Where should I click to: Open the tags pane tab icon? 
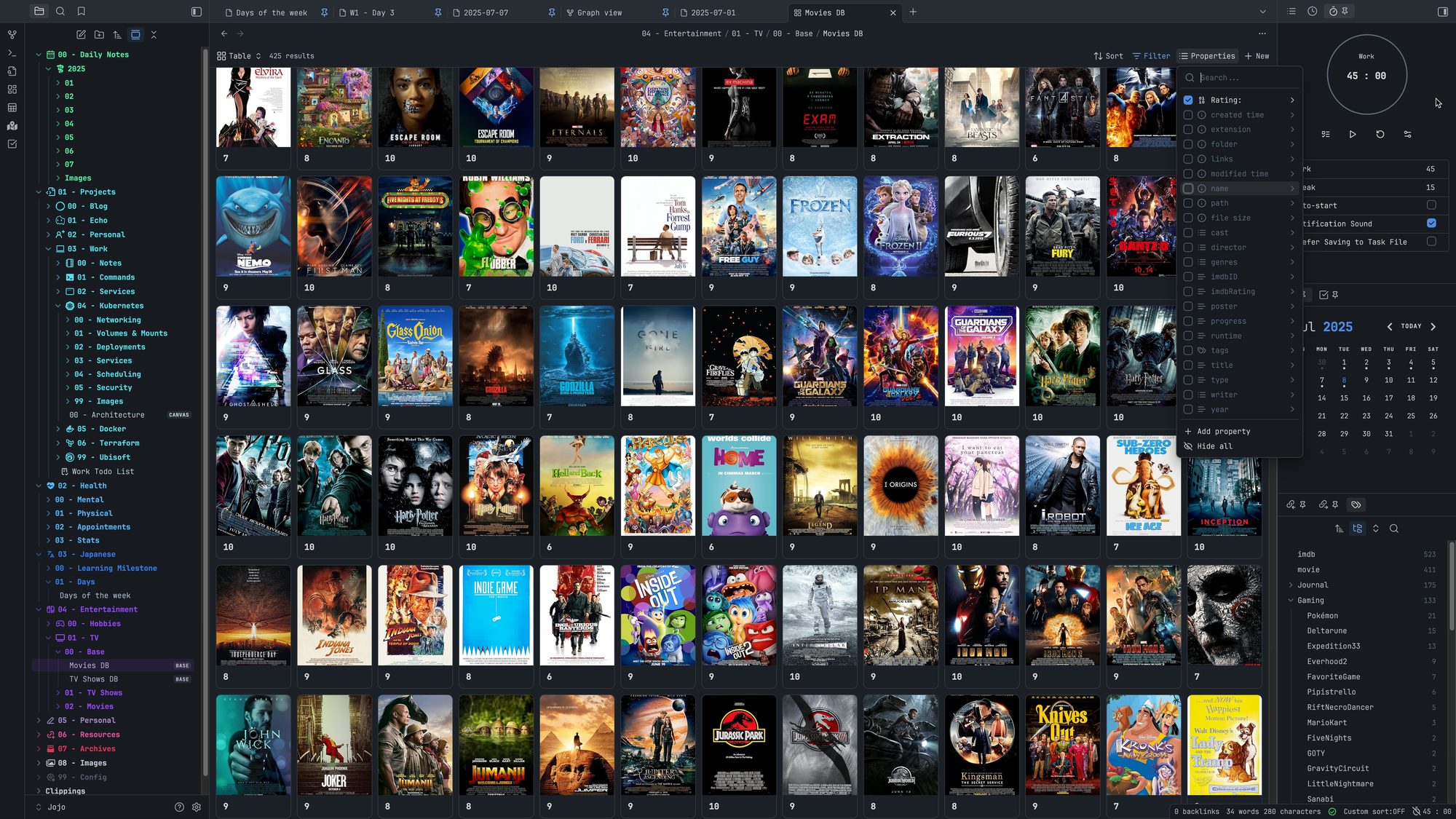coord(1356,505)
